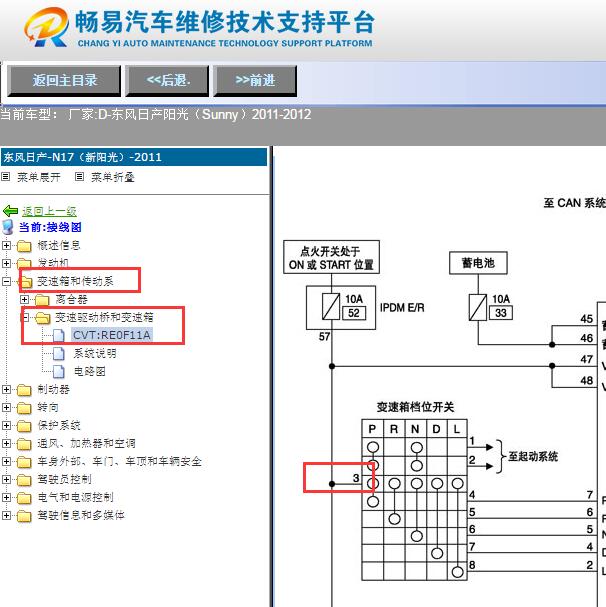Click the 电路图 document icon
The image size is (606, 607).
click(x=58, y=371)
